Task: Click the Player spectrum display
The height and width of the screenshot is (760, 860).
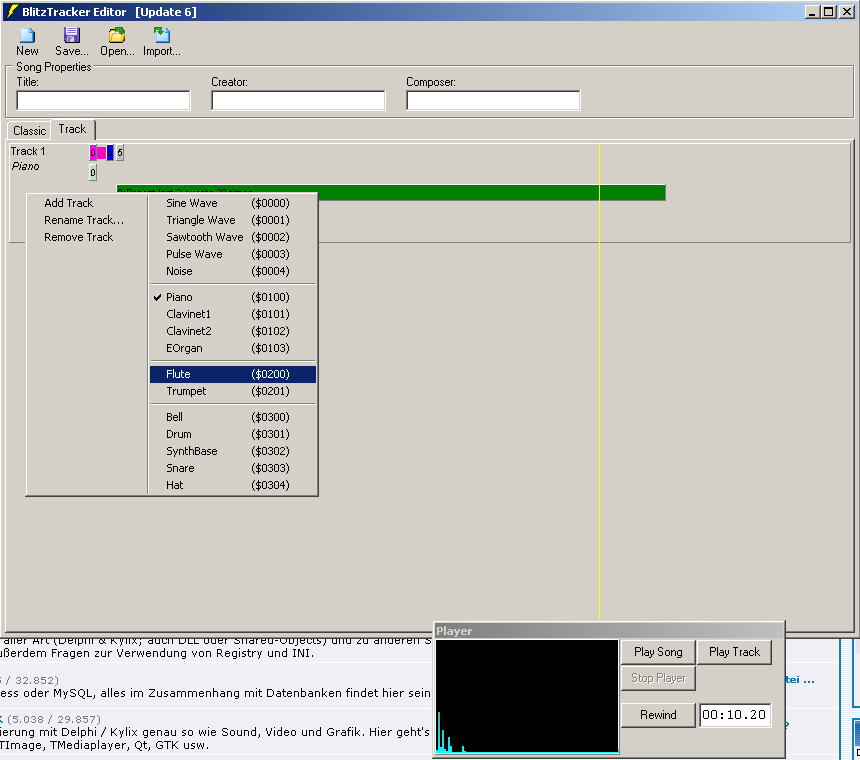Action: [x=527, y=696]
